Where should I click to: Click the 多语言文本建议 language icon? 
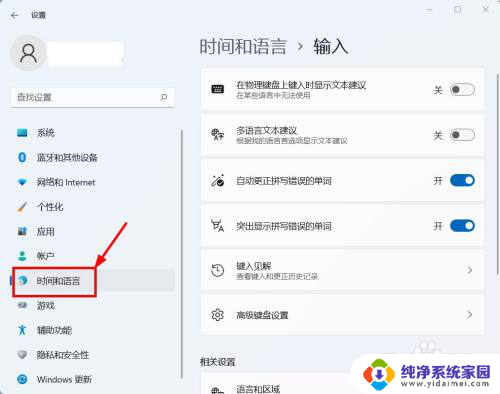point(218,134)
